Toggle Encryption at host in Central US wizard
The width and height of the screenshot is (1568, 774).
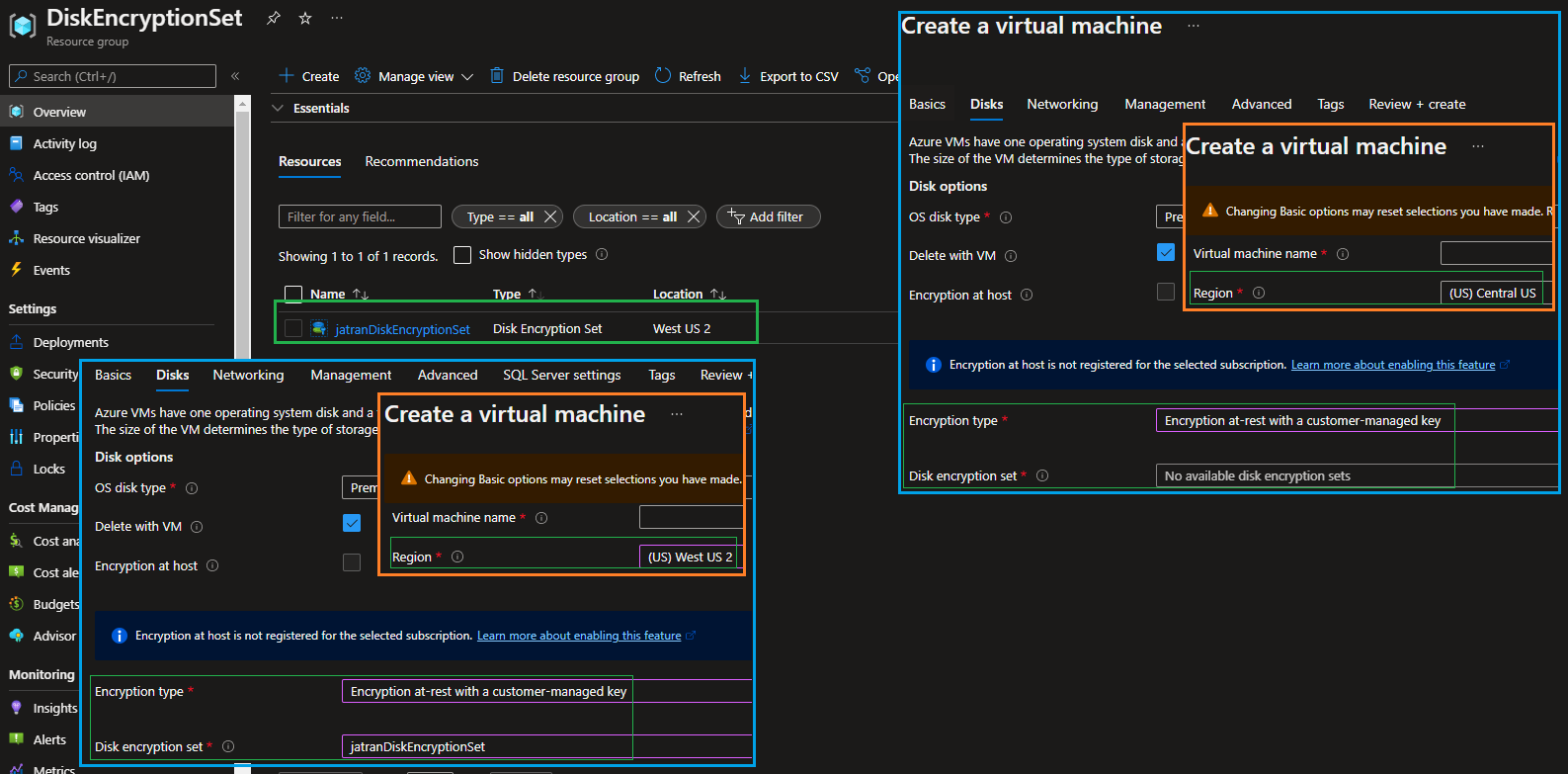coord(1166,292)
